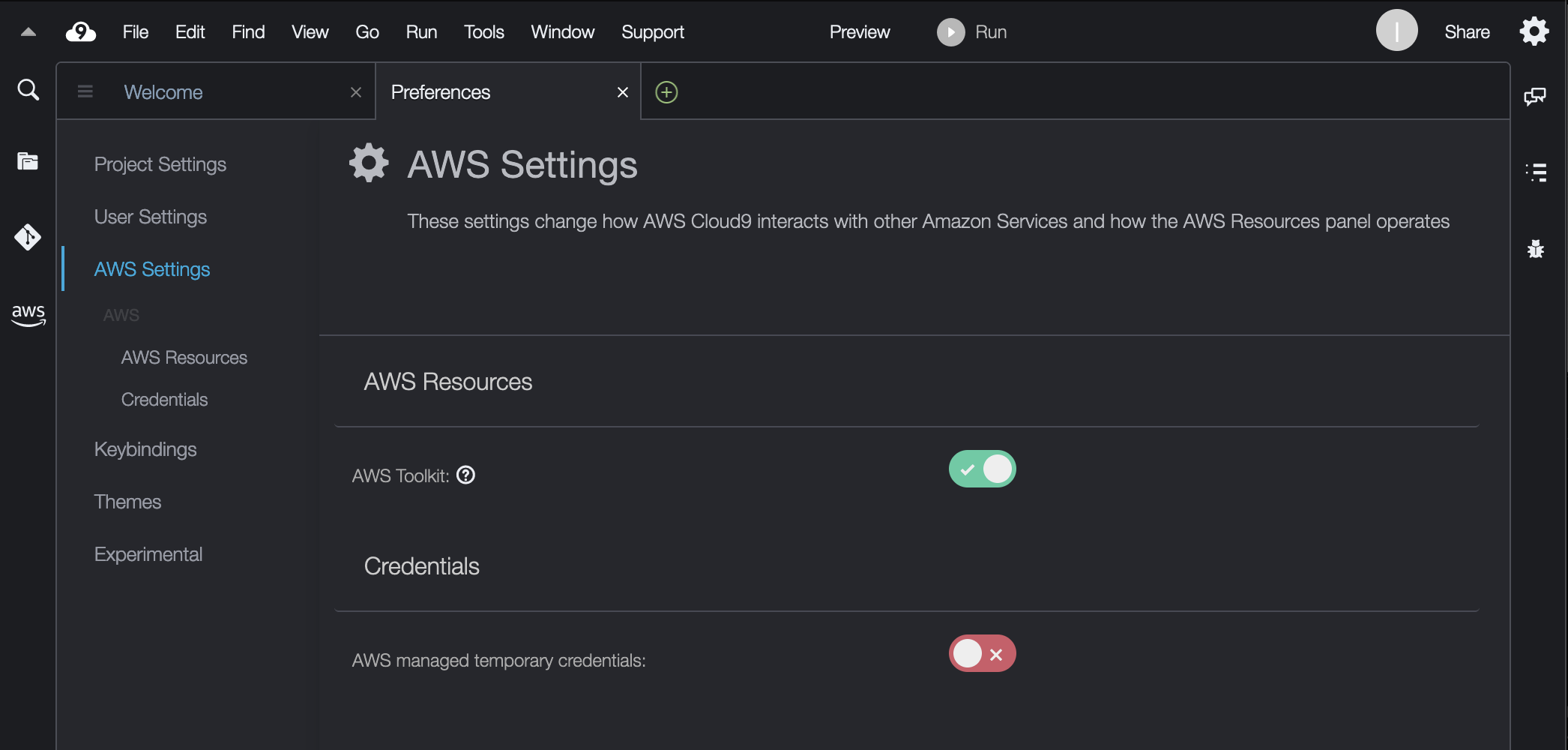Click the Preview button
Image resolution: width=1568 pixels, height=750 pixels.
860,31
